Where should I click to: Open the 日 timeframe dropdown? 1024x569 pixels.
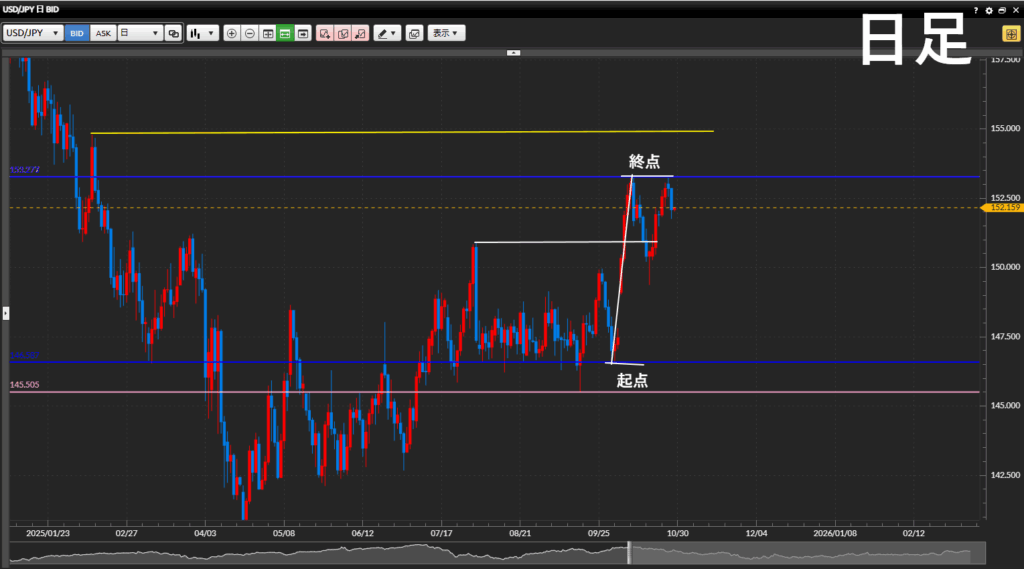(x=140, y=33)
